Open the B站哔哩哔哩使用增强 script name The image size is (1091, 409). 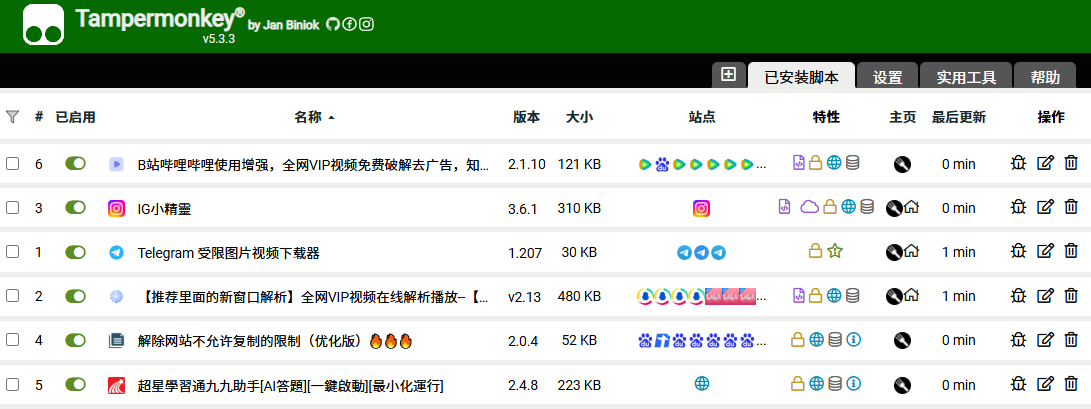[x=313, y=165]
